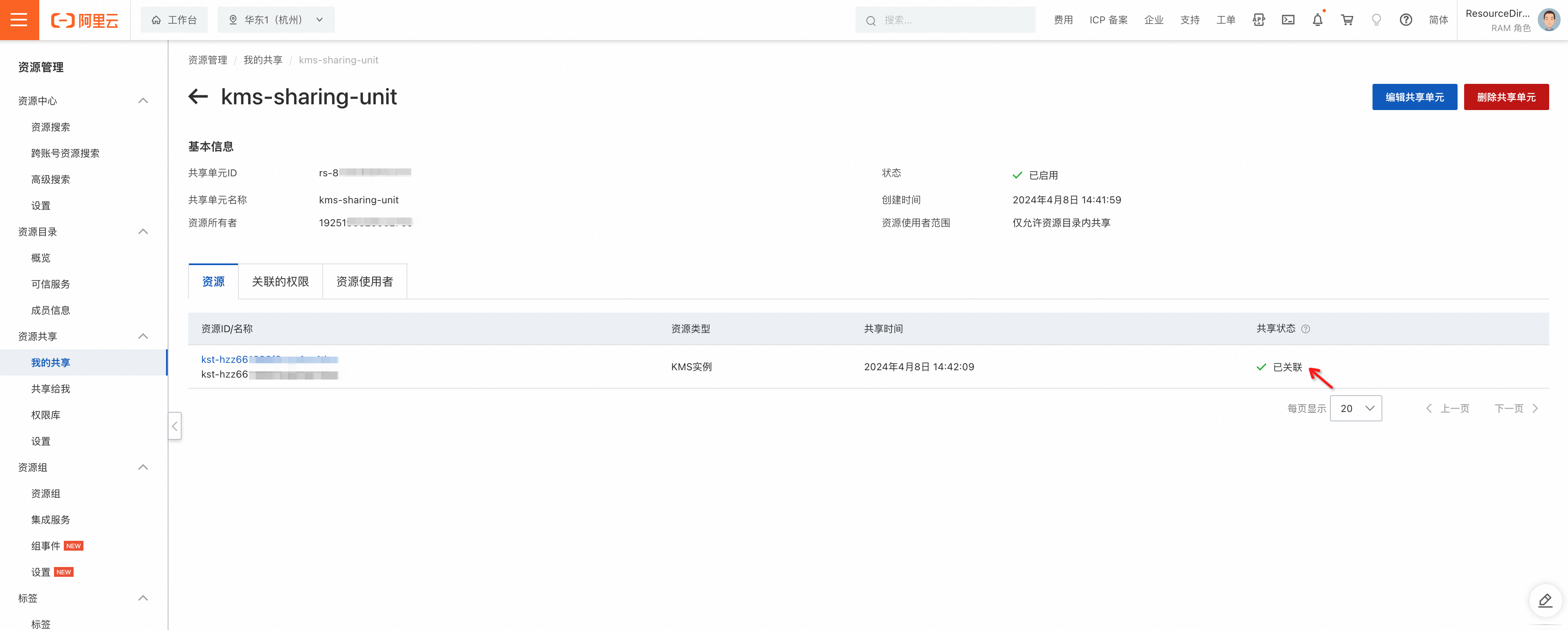
Task: Open 资源搜索 in sidebar
Action: (51, 127)
